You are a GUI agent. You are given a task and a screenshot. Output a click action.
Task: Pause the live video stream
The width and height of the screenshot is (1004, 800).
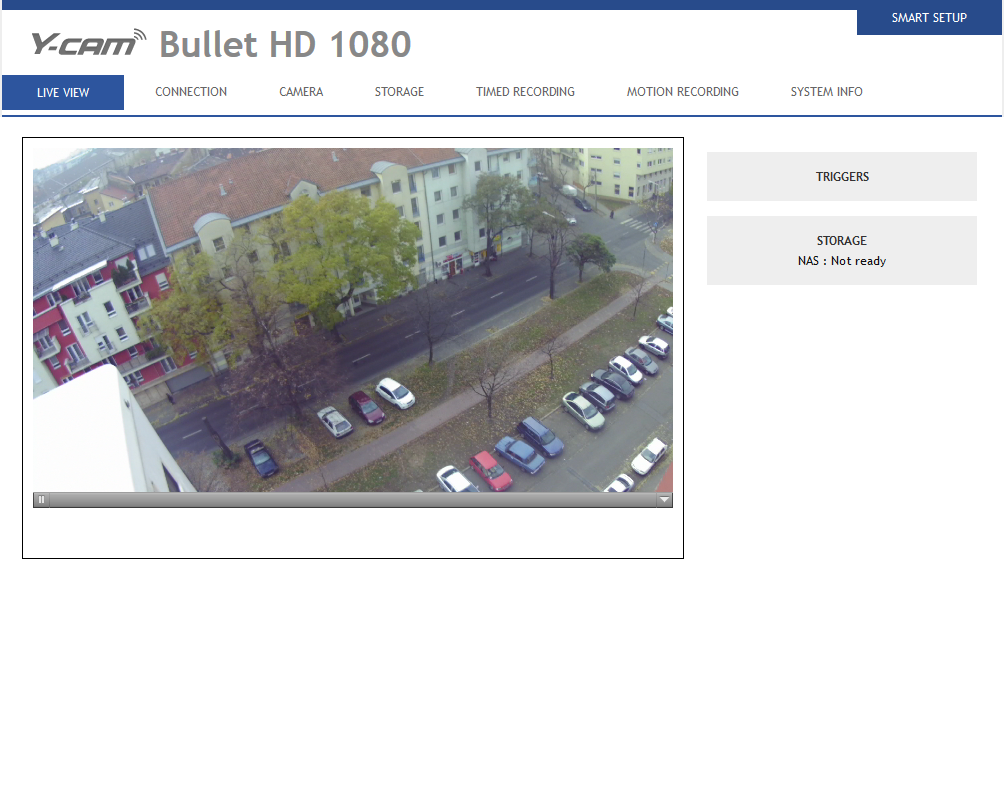(41, 500)
